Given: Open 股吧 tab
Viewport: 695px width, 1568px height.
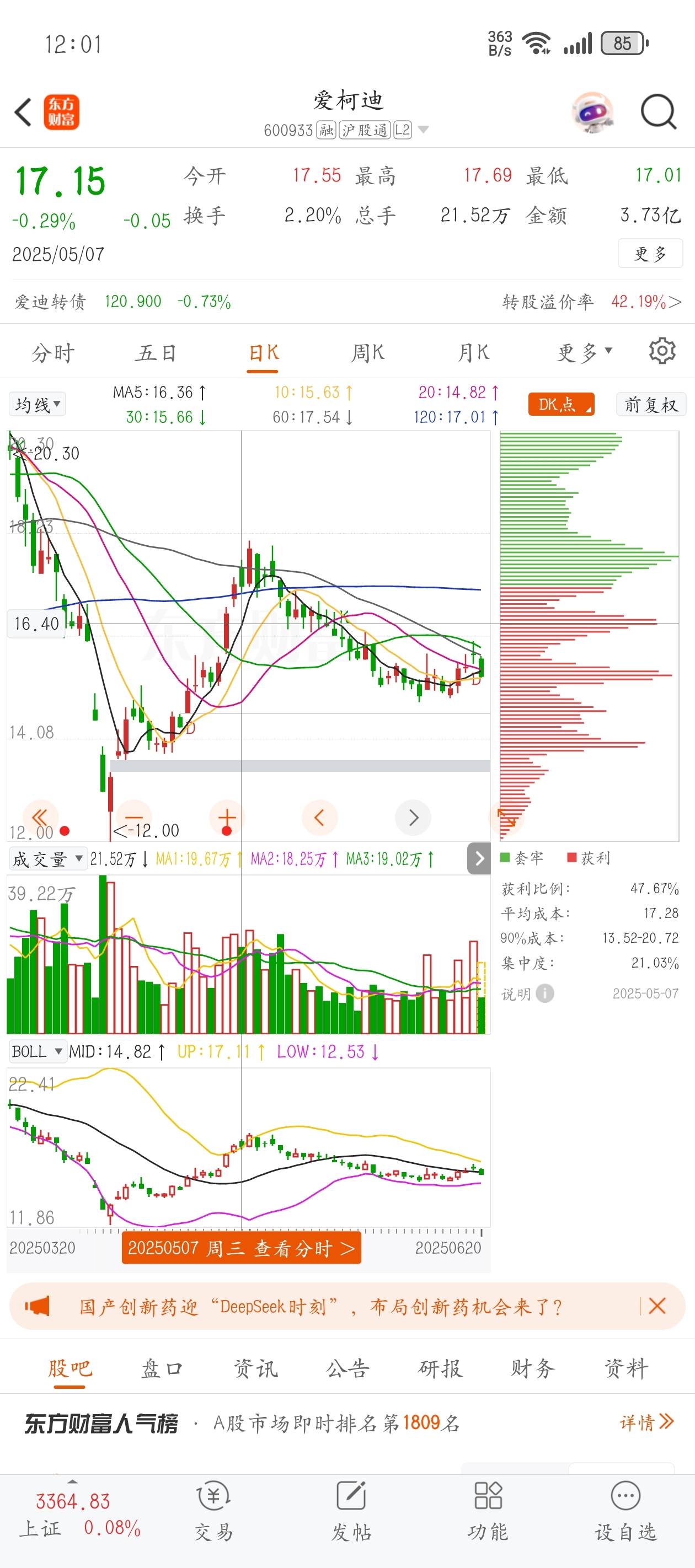Looking at the screenshot, I should click(69, 1368).
